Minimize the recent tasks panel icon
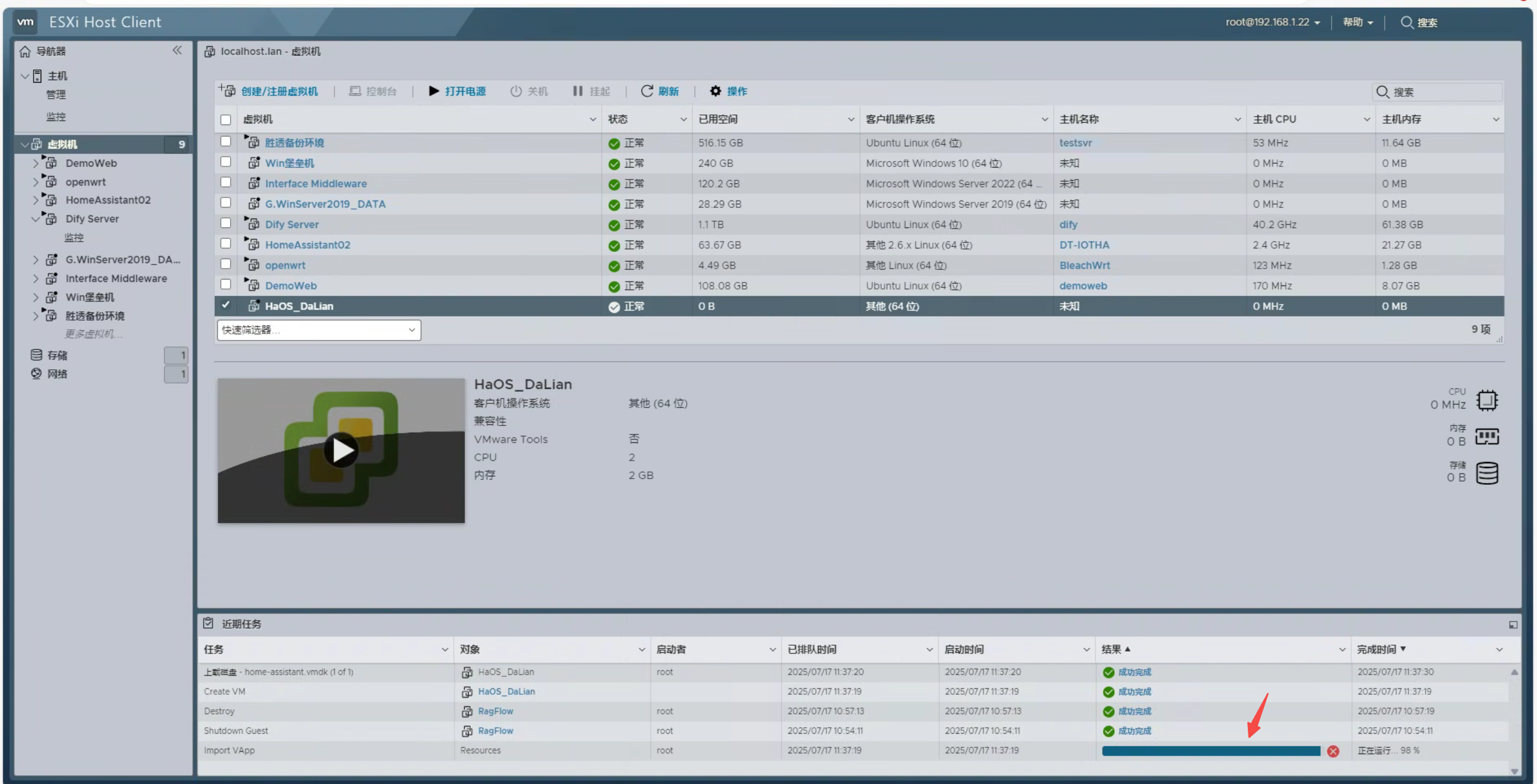 coord(1513,624)
